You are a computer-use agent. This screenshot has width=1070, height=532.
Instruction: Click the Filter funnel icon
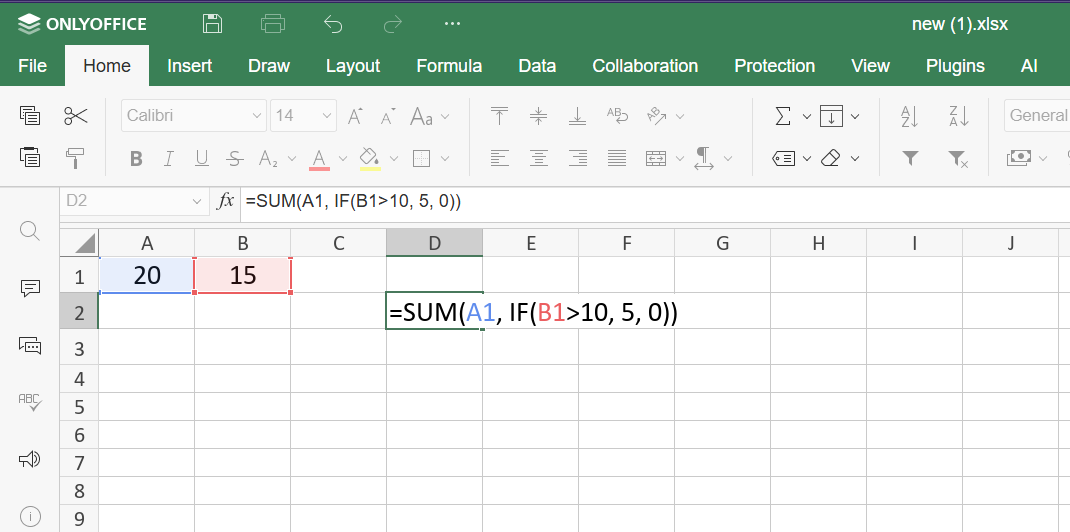[x=910, y=159]
